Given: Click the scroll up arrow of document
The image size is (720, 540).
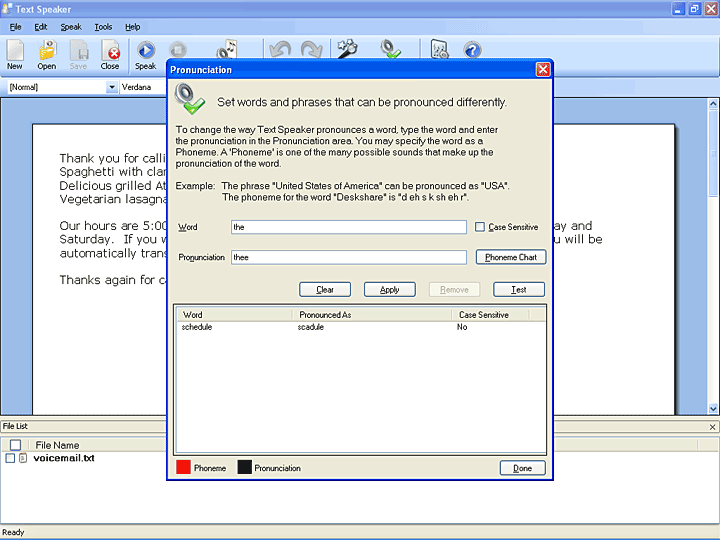Looking at the screenshot, I should pyautogui.click(x=713, y=104).
